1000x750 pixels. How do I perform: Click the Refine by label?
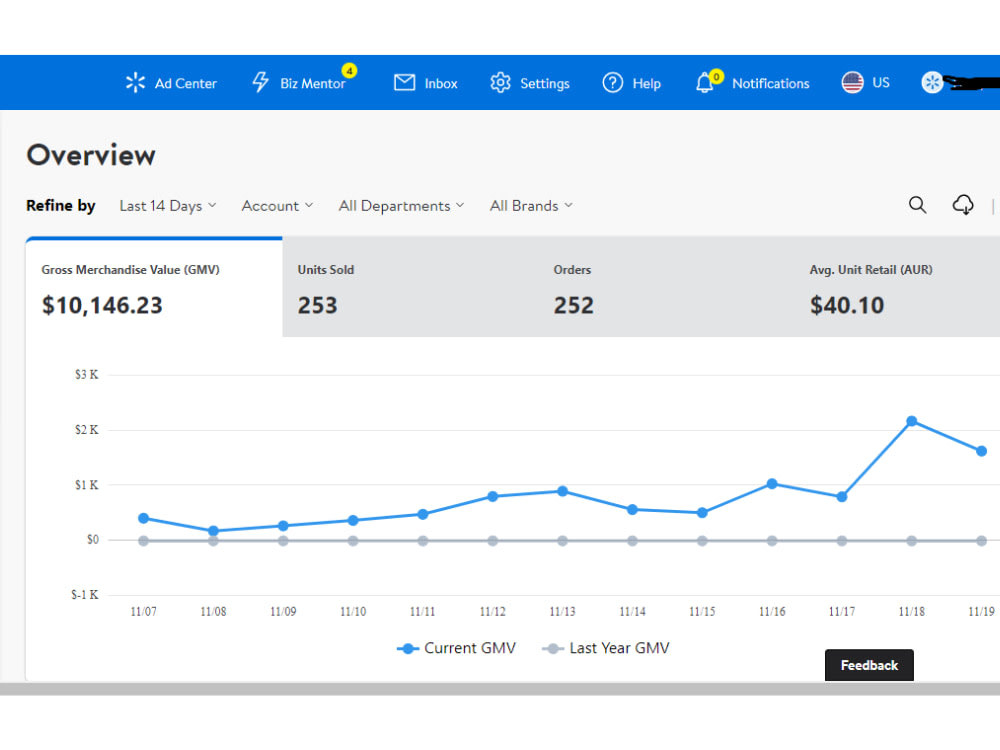(x=61, y=205)
